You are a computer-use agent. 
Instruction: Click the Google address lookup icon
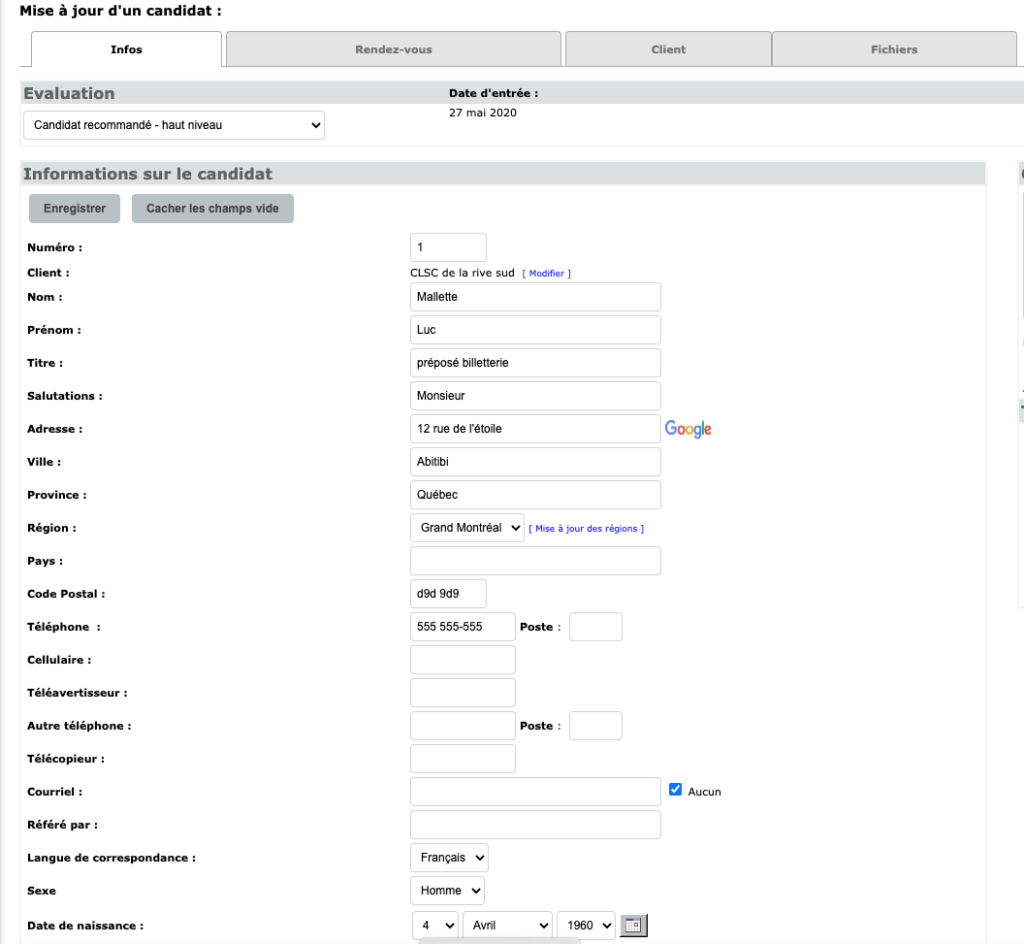(688, 429)
